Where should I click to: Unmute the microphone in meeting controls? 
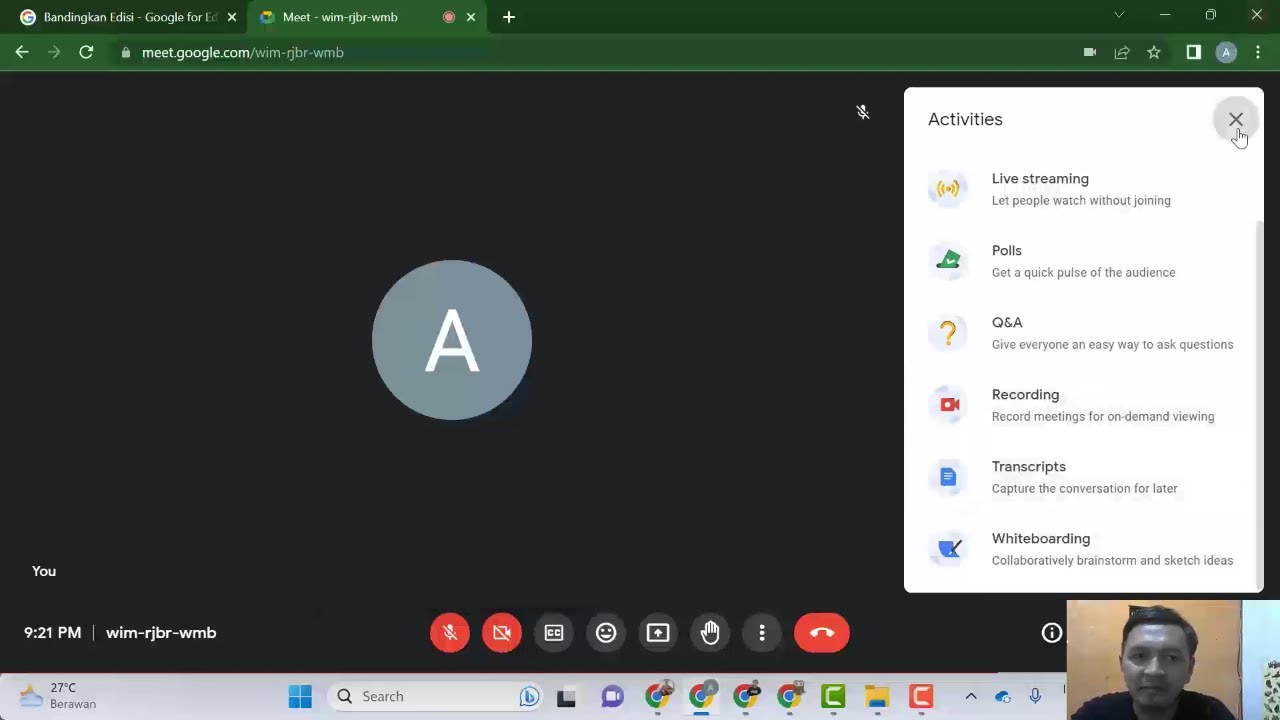[450, 632]
